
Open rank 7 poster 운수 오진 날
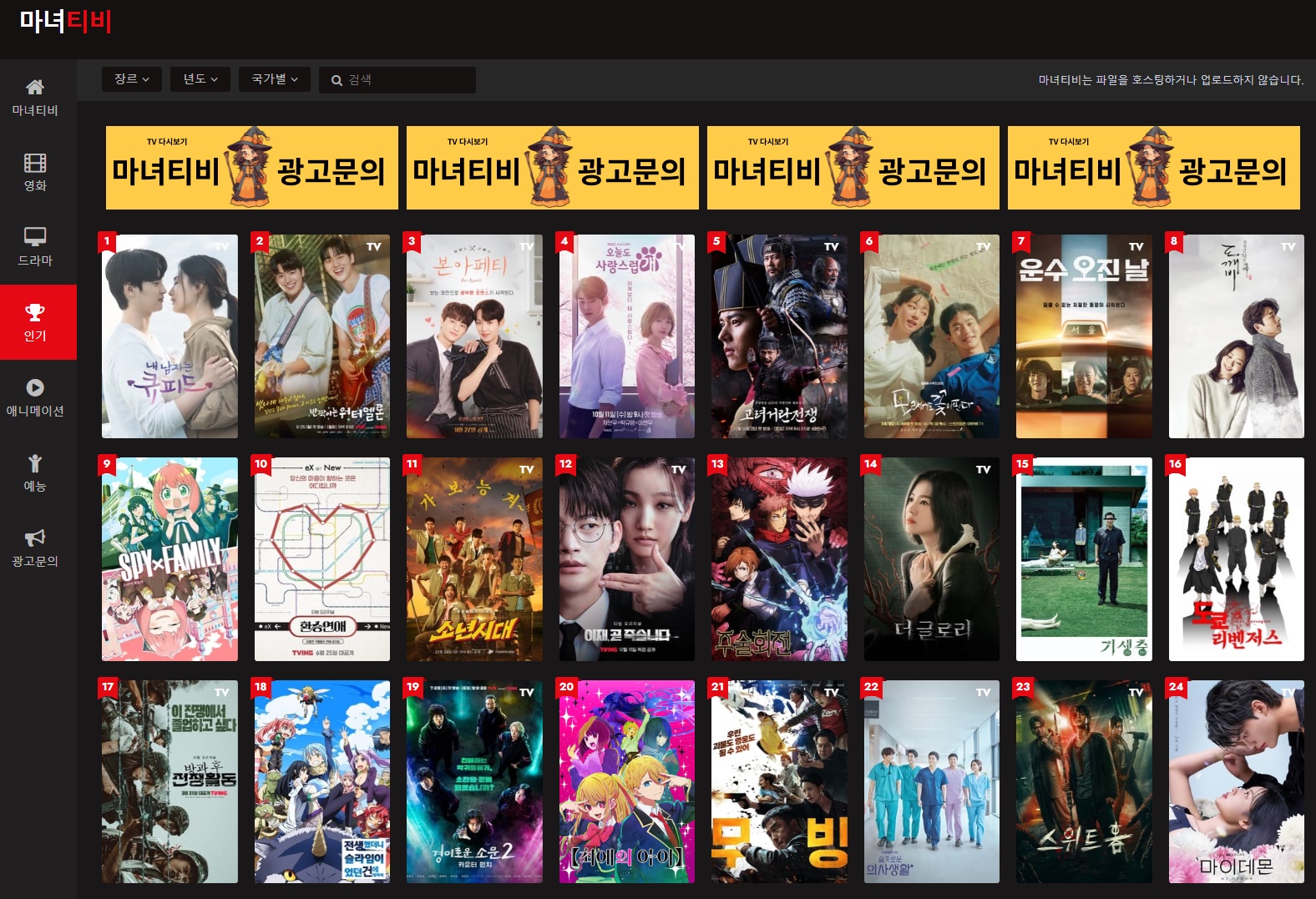coord(1084,336)
